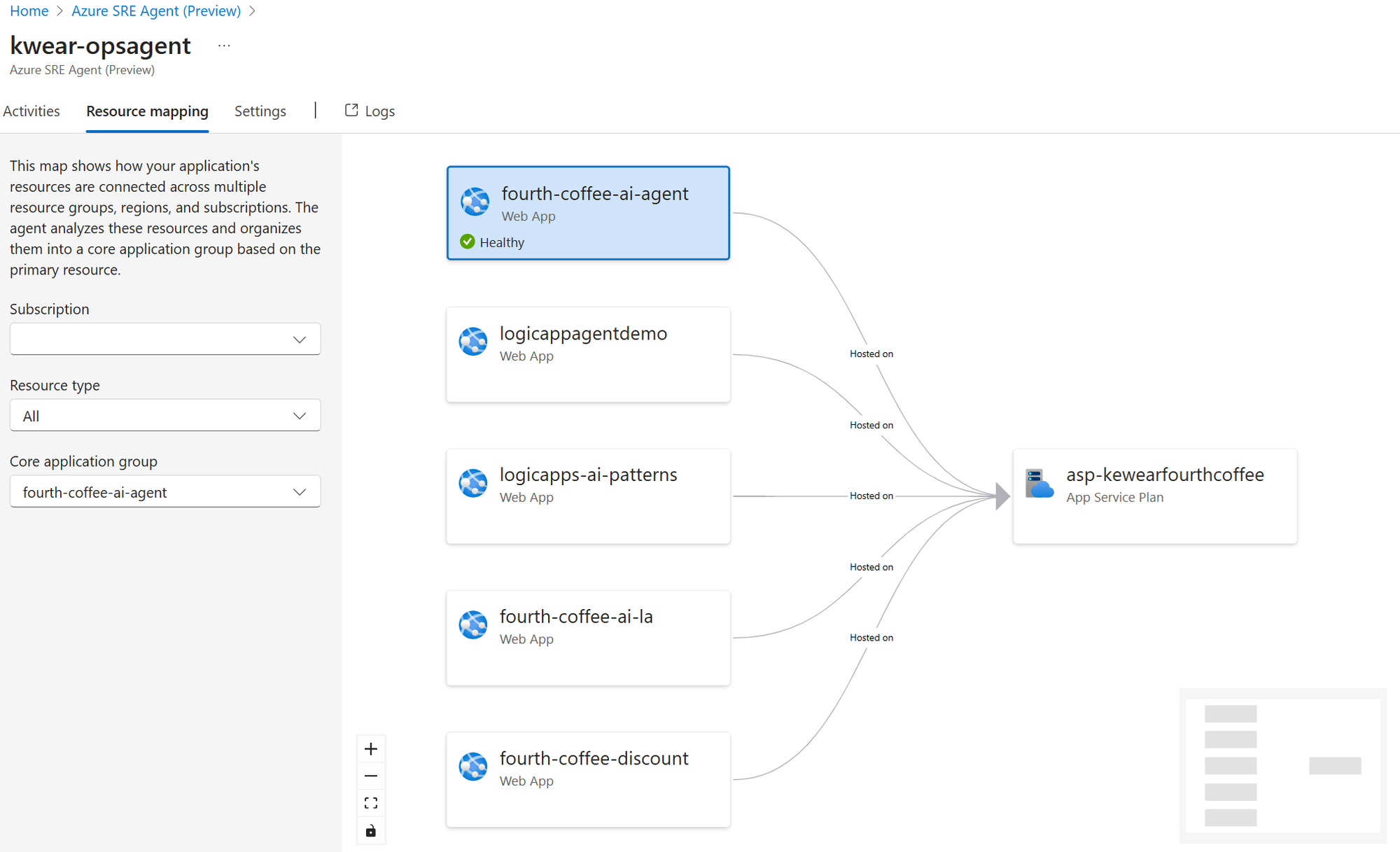Go to Home breadcrumb link

coord(29,11)
